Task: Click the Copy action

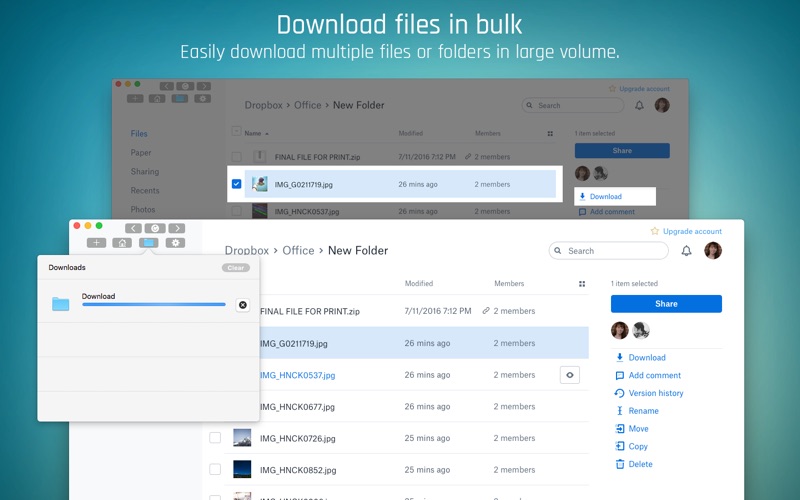Action: pos(632,446)
